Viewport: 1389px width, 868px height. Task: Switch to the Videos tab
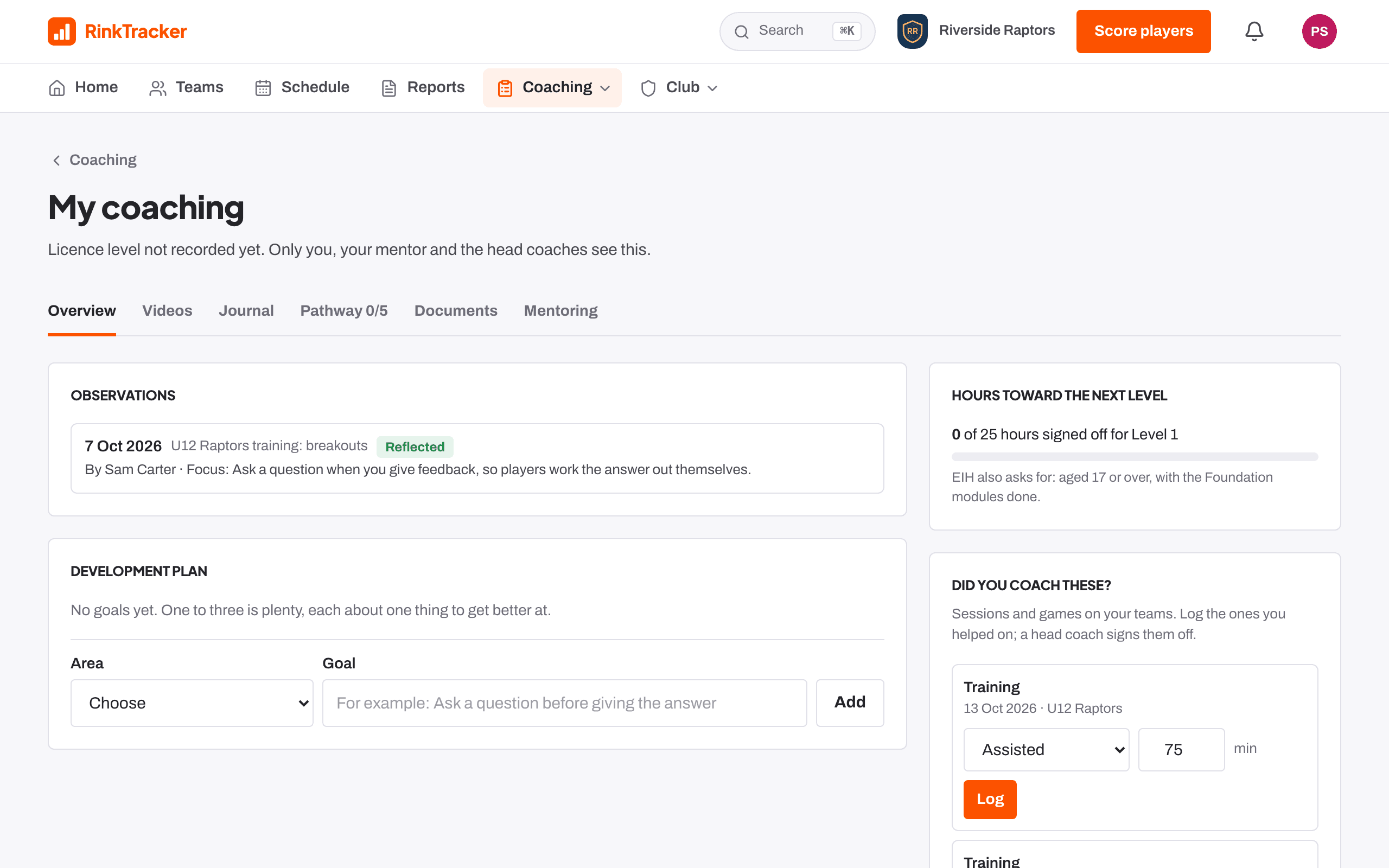(x=167, y=310)
